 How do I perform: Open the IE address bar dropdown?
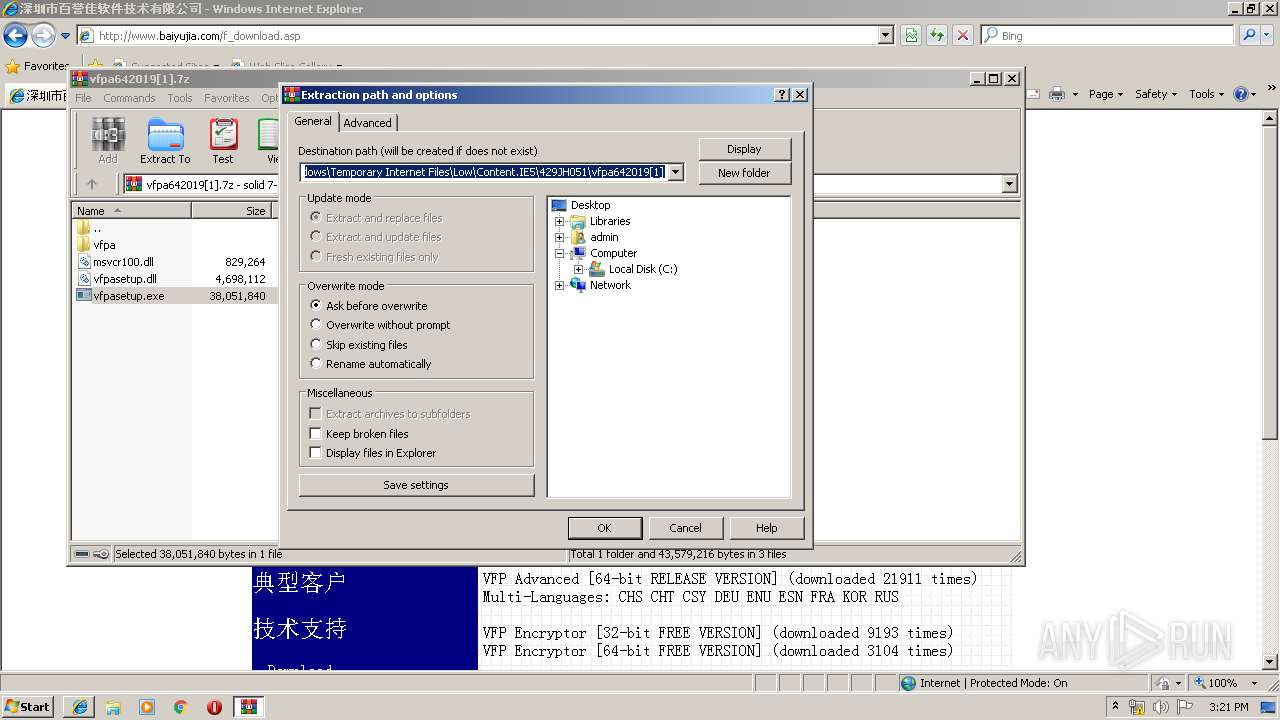click(x=886, y=35)
